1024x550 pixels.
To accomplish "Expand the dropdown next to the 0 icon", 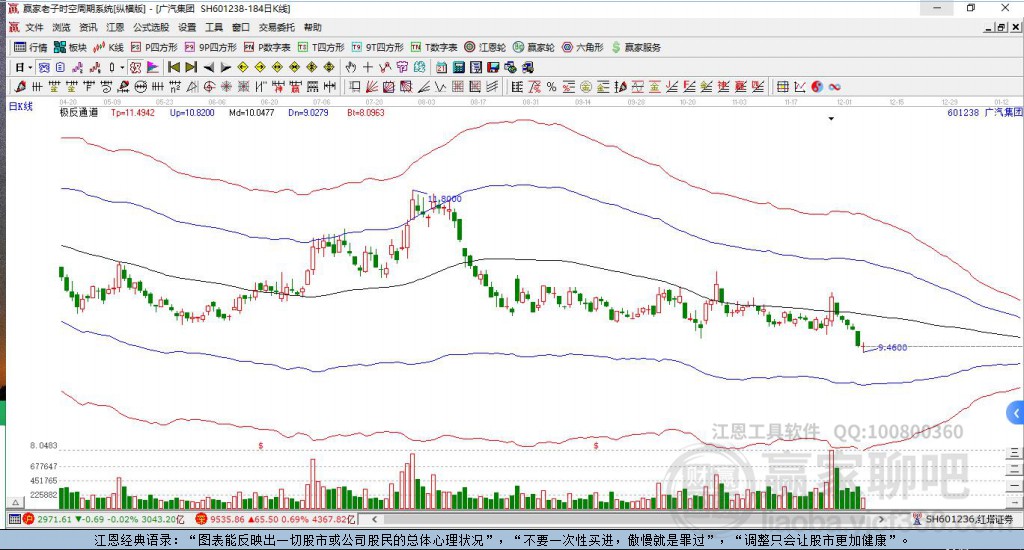I will pyautogui.click(x=122, y=67).
